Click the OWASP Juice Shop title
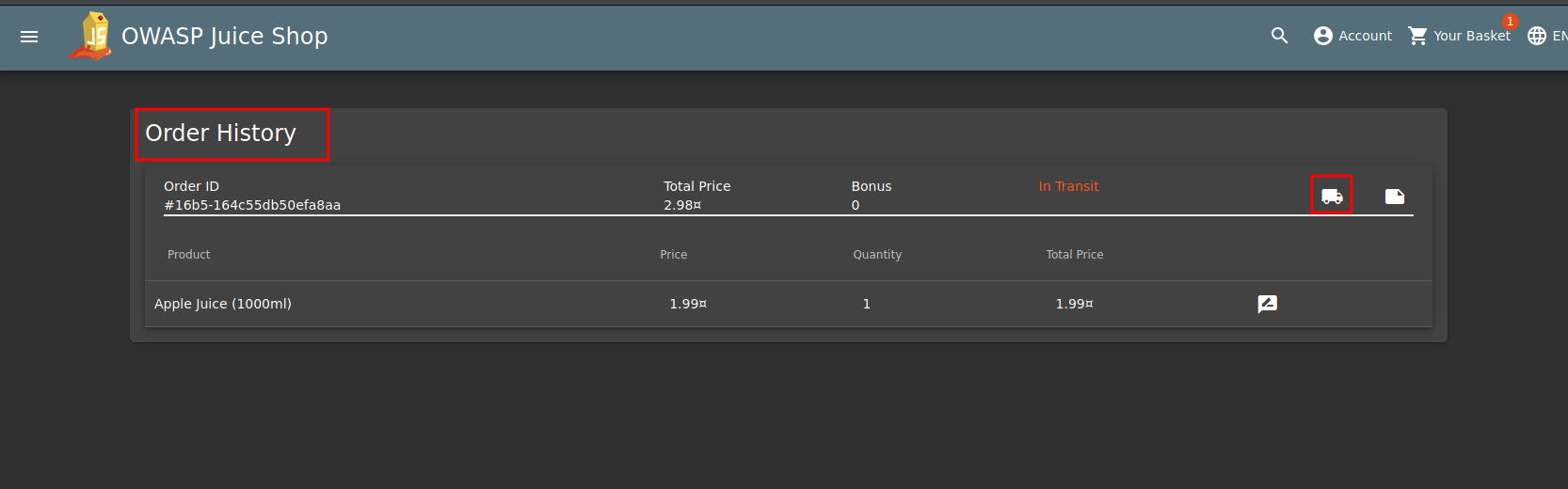 pos(225,36)
